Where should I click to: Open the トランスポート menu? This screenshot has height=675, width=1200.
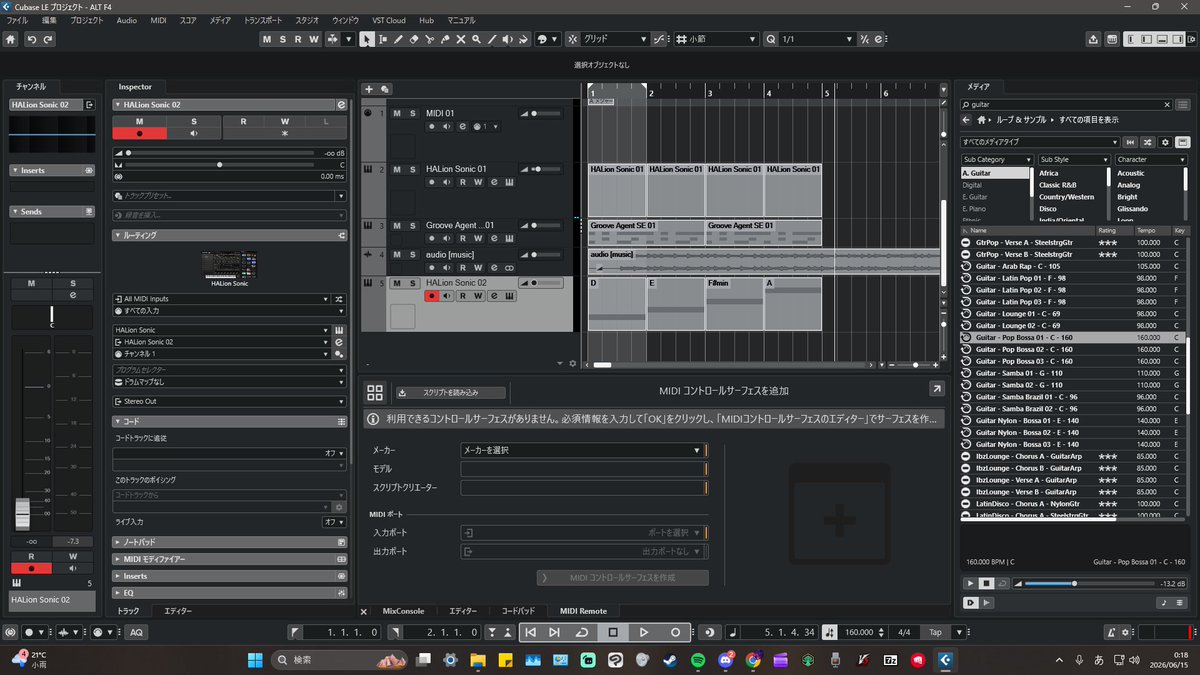tap(263, 20)
